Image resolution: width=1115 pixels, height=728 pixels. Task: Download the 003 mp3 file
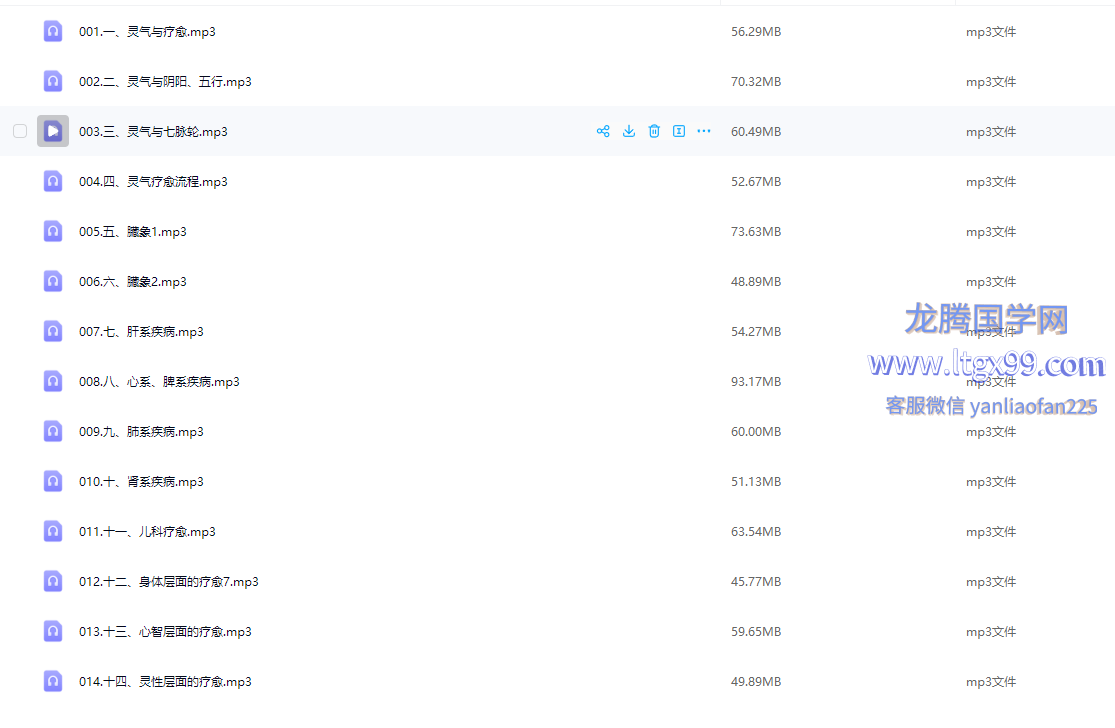coord(629,131)
